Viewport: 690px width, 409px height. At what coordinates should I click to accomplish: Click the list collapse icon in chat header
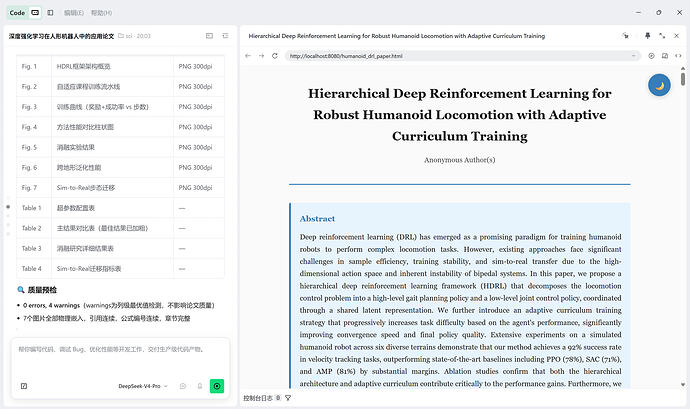(225, 36)
